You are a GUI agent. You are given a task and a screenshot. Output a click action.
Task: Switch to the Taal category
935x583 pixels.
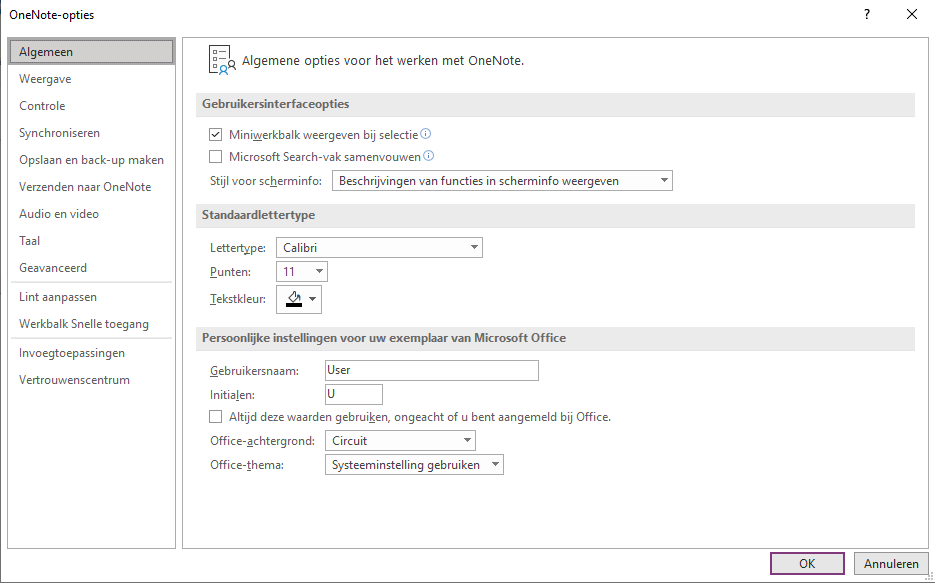pyautogui.click(x=91, y=241)
